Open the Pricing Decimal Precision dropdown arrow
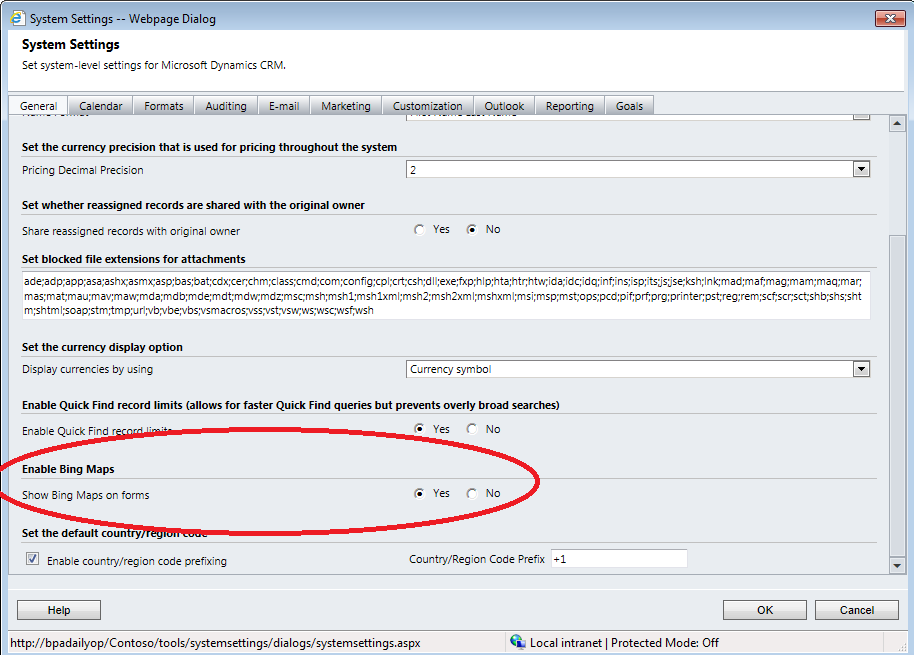This screenshot has width=914, height=655. [x=861, y=168]
